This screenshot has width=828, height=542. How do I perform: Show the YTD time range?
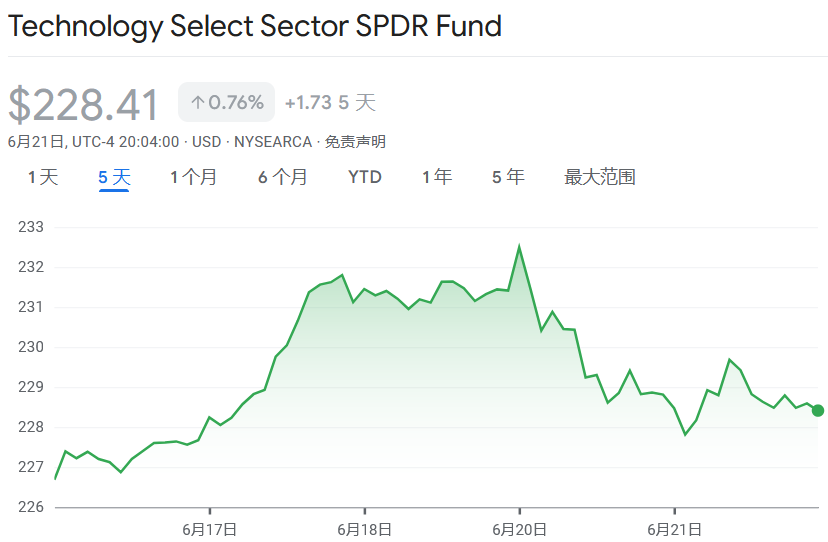coord(365,177)
